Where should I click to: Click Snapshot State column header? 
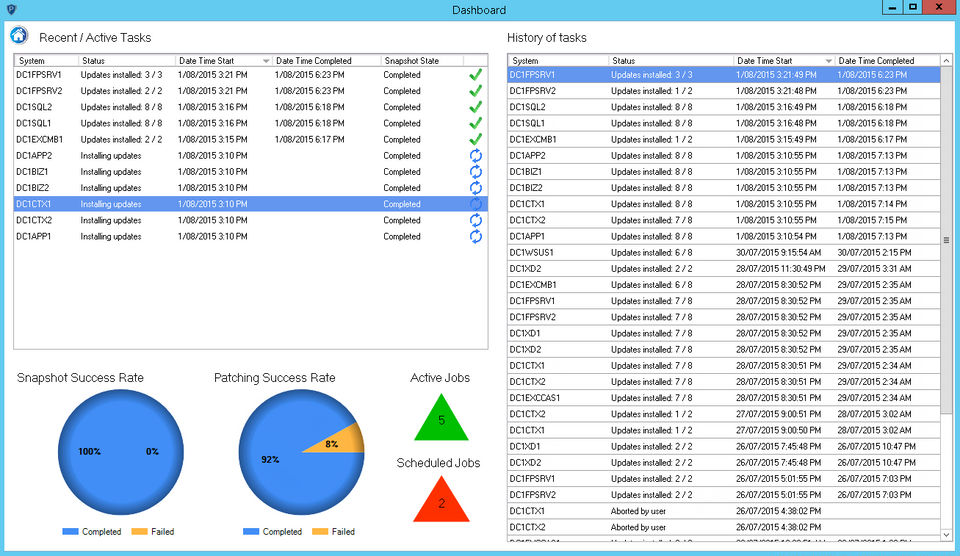click(x=422, y=61)
